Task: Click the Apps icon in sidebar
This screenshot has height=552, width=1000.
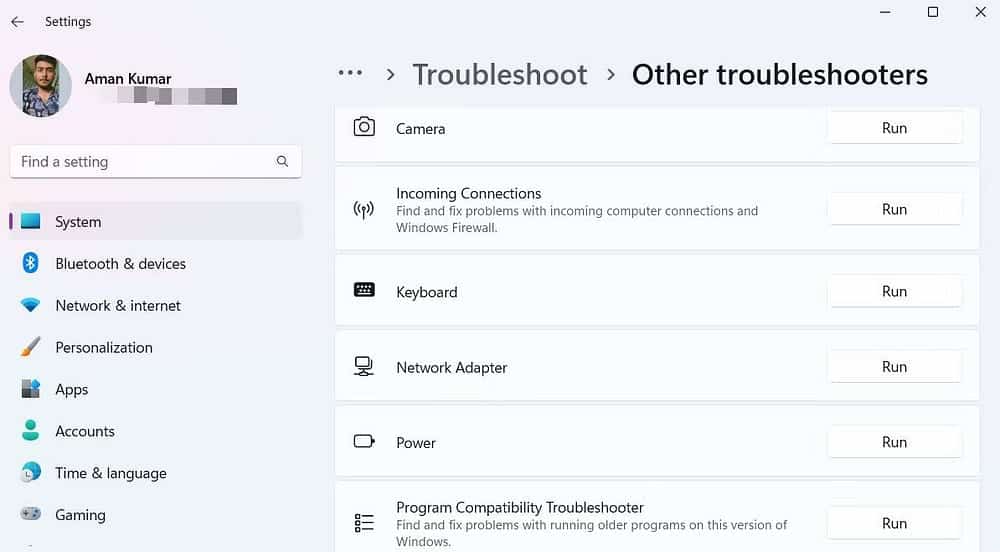Action: 31,389
